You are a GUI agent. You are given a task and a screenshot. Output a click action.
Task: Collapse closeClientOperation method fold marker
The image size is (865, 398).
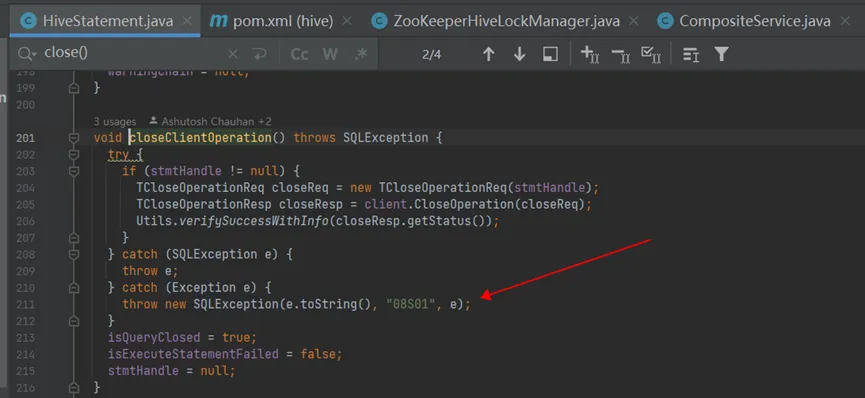pyautogui.click(x=74, y=137)
